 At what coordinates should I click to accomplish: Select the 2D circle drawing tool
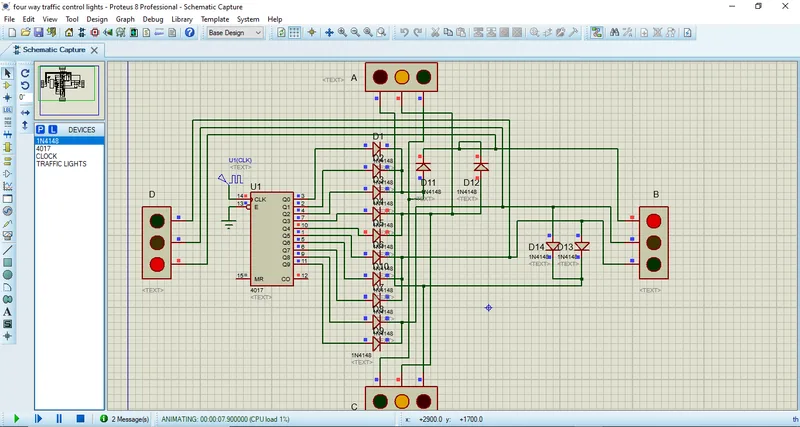click(7, 274)
